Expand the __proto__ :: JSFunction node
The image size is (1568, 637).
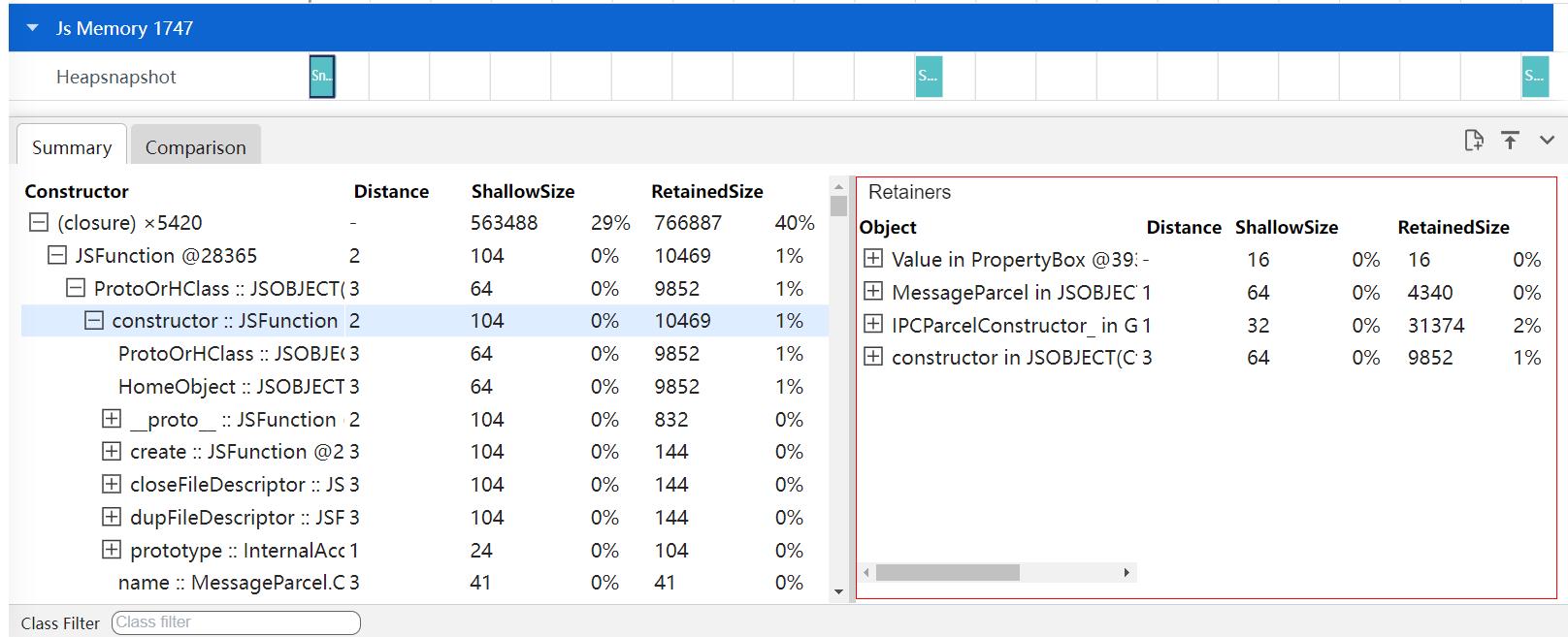112,419
